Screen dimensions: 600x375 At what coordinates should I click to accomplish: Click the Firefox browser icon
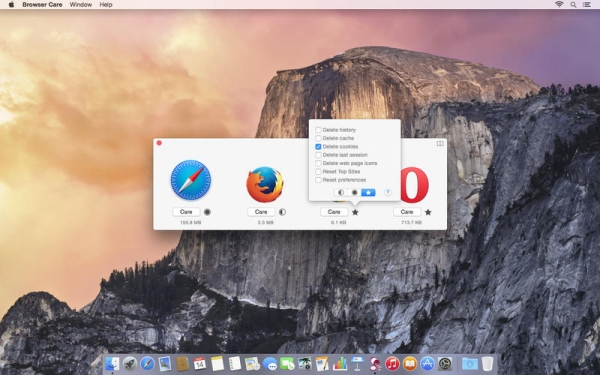(x=265, y=184)
